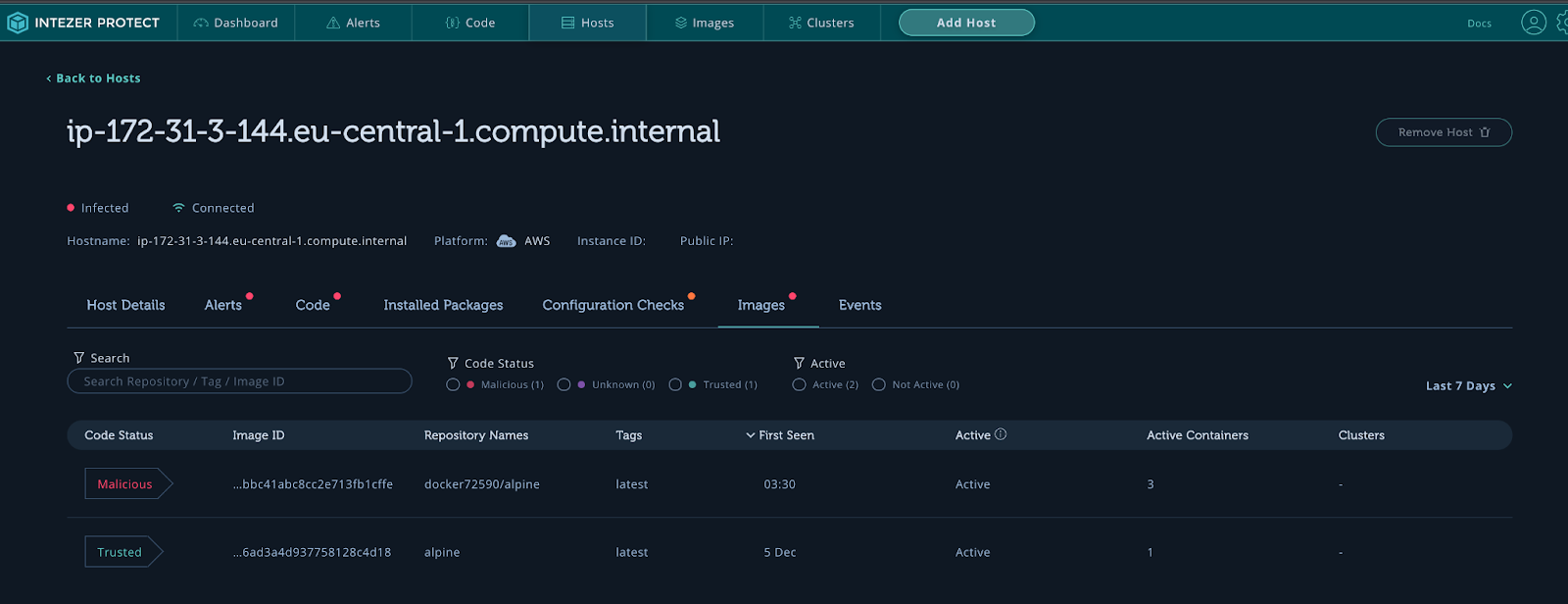Click the Search Repository input field

(239, 381)
